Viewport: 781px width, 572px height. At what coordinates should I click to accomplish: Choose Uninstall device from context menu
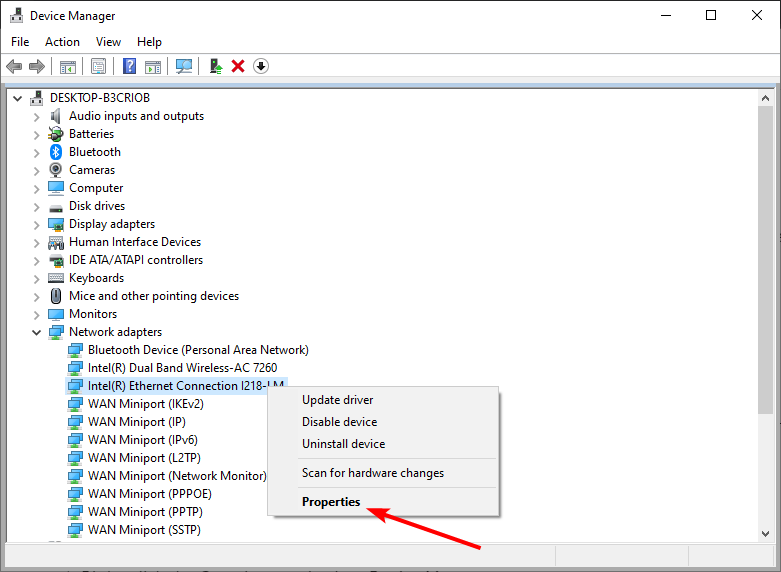(x=384, y=444)
